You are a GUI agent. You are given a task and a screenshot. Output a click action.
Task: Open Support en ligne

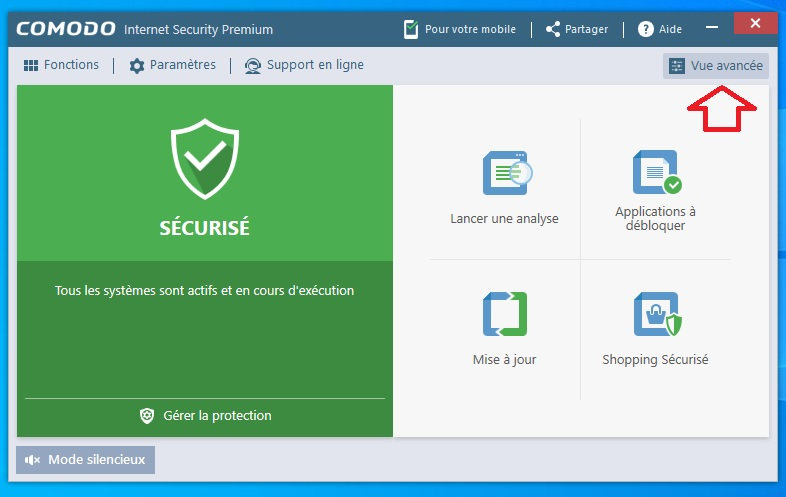(304, 65)
